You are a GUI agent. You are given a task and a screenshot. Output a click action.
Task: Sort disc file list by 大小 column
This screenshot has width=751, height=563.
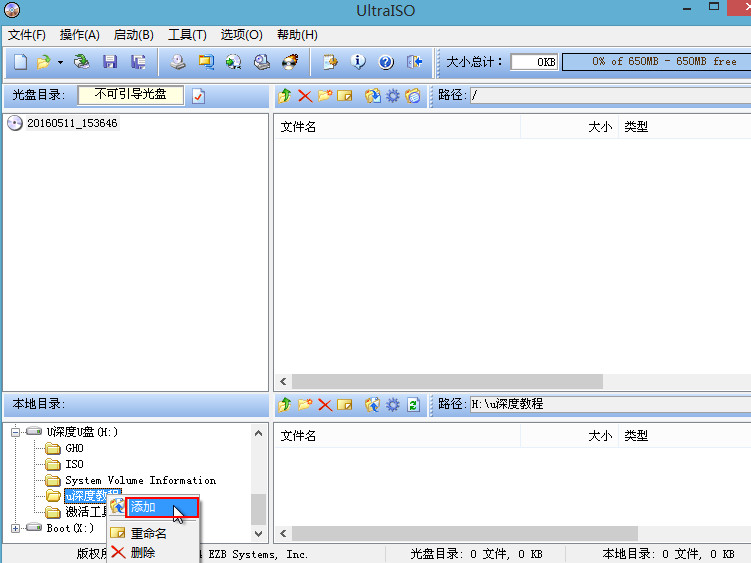point(569,127)
